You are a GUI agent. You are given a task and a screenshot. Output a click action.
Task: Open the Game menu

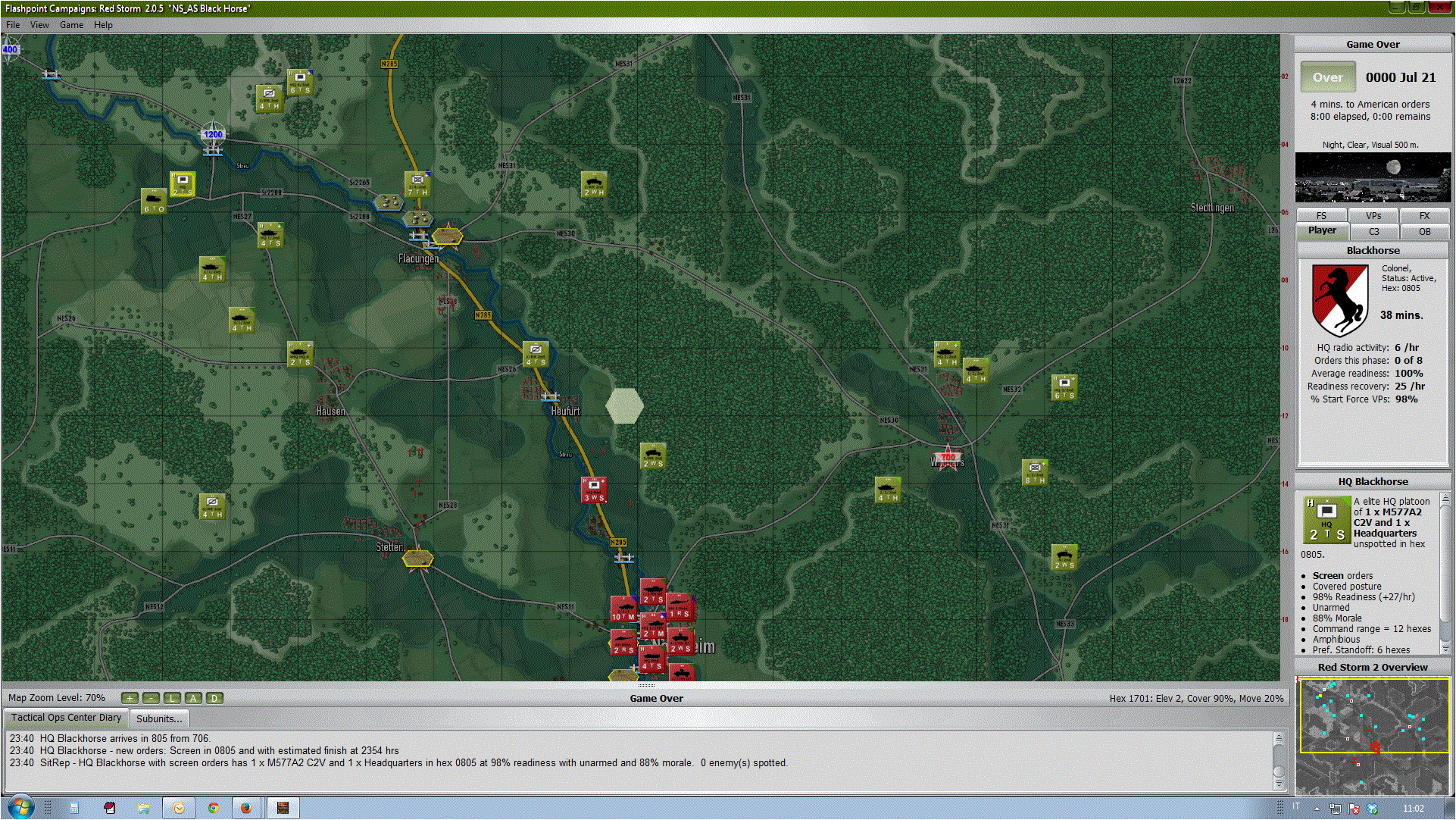tap(71, 25)
